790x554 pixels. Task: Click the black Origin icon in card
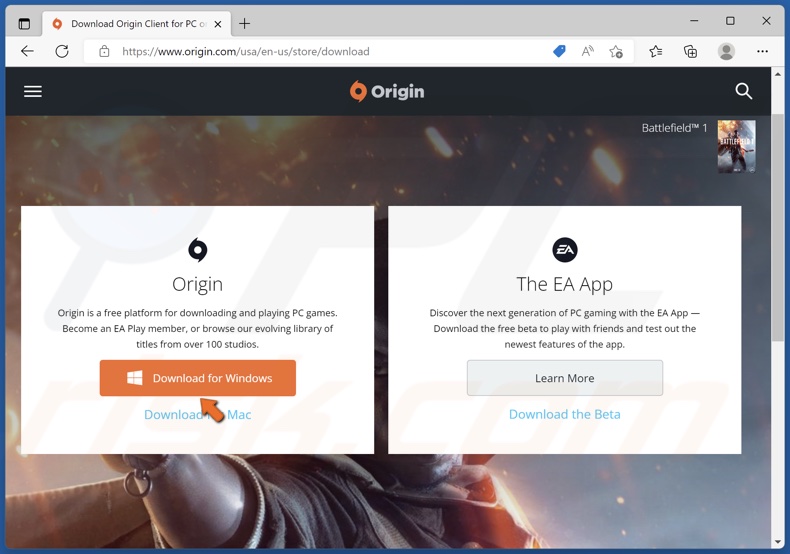click(x=198, y=250)
